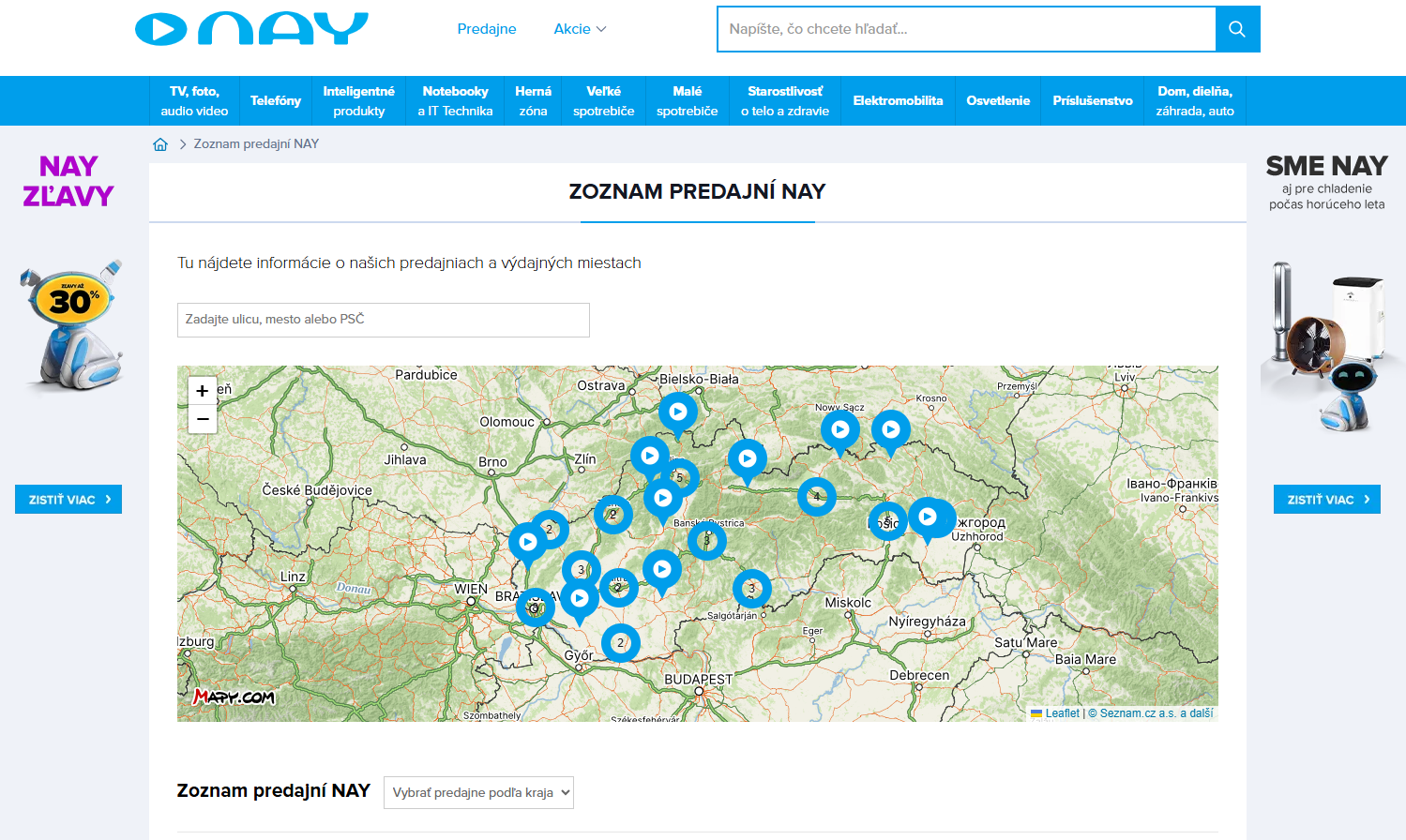This screenshot has height=840, width=1406.
Task: Click the NAY logo
Action: pos(251,29)
